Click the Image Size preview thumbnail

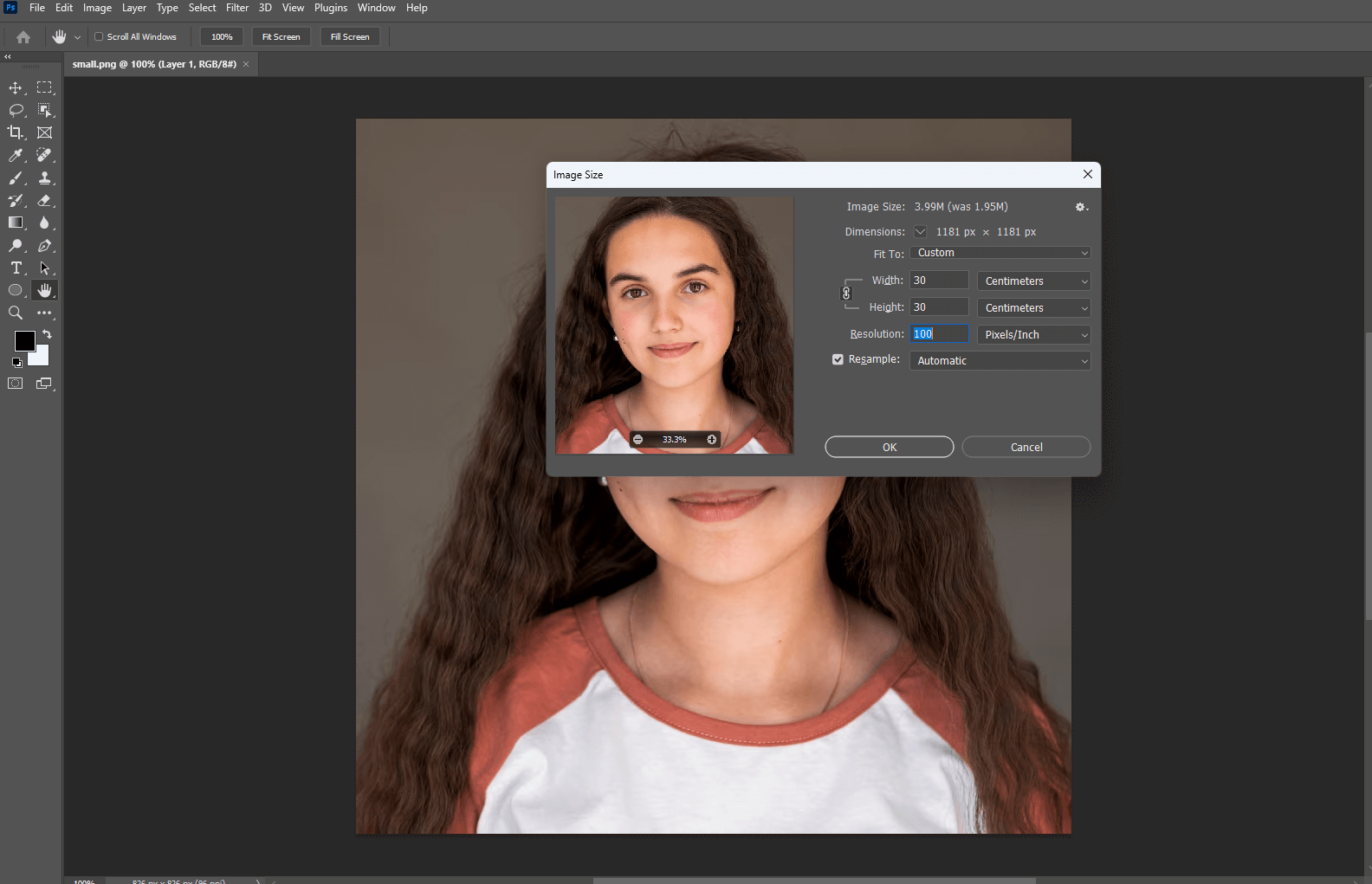point(675,326)
